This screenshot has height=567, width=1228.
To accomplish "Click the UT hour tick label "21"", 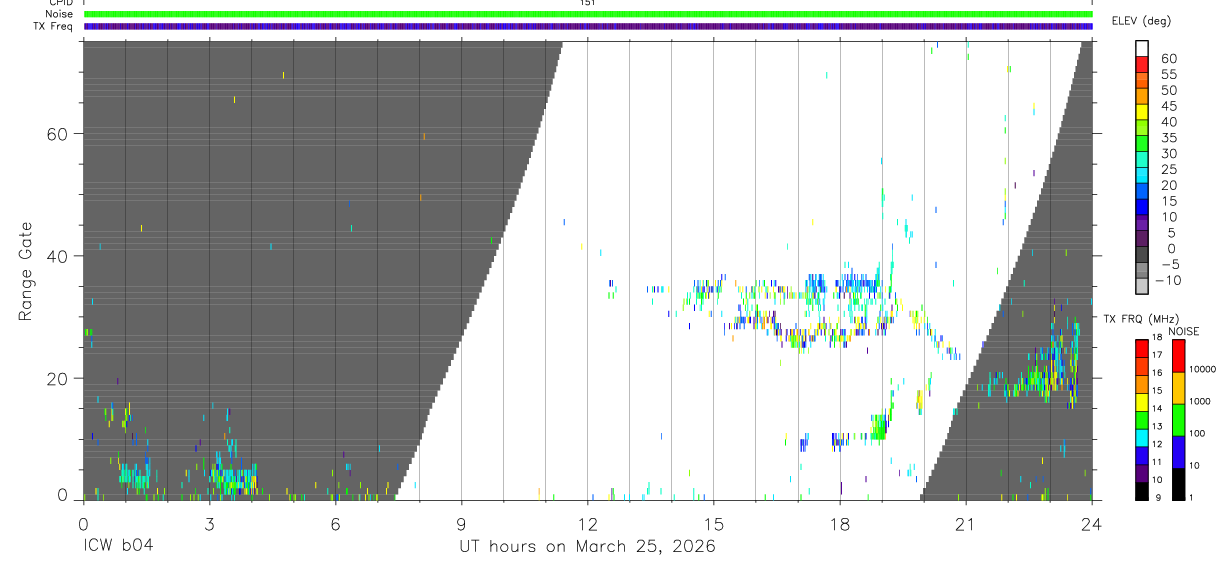I will (x=966, y=523).
